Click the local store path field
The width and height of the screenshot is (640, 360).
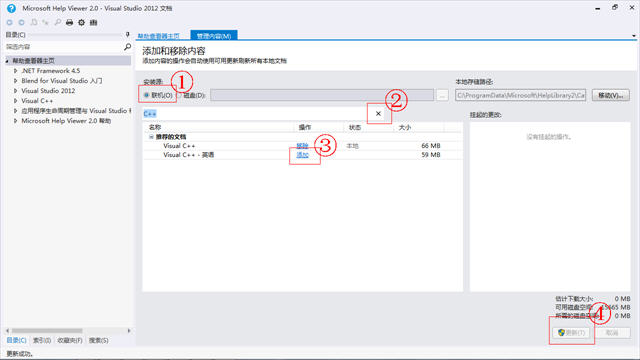pos(520,95)
